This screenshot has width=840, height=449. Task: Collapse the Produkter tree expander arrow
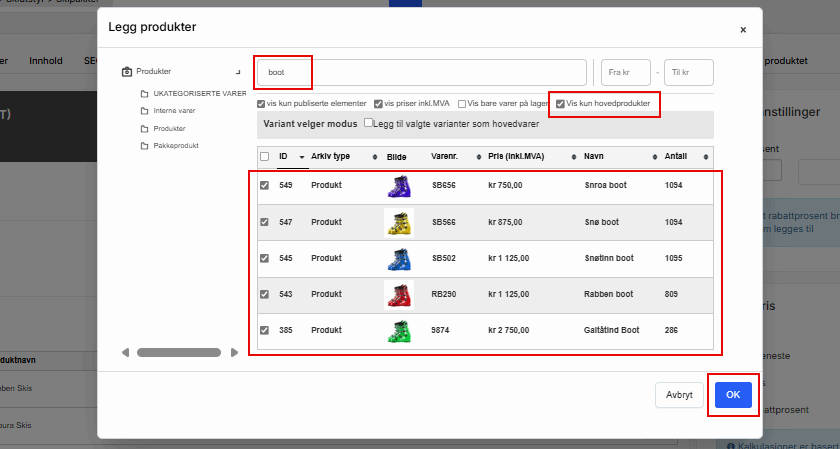[x=237, y=72]
